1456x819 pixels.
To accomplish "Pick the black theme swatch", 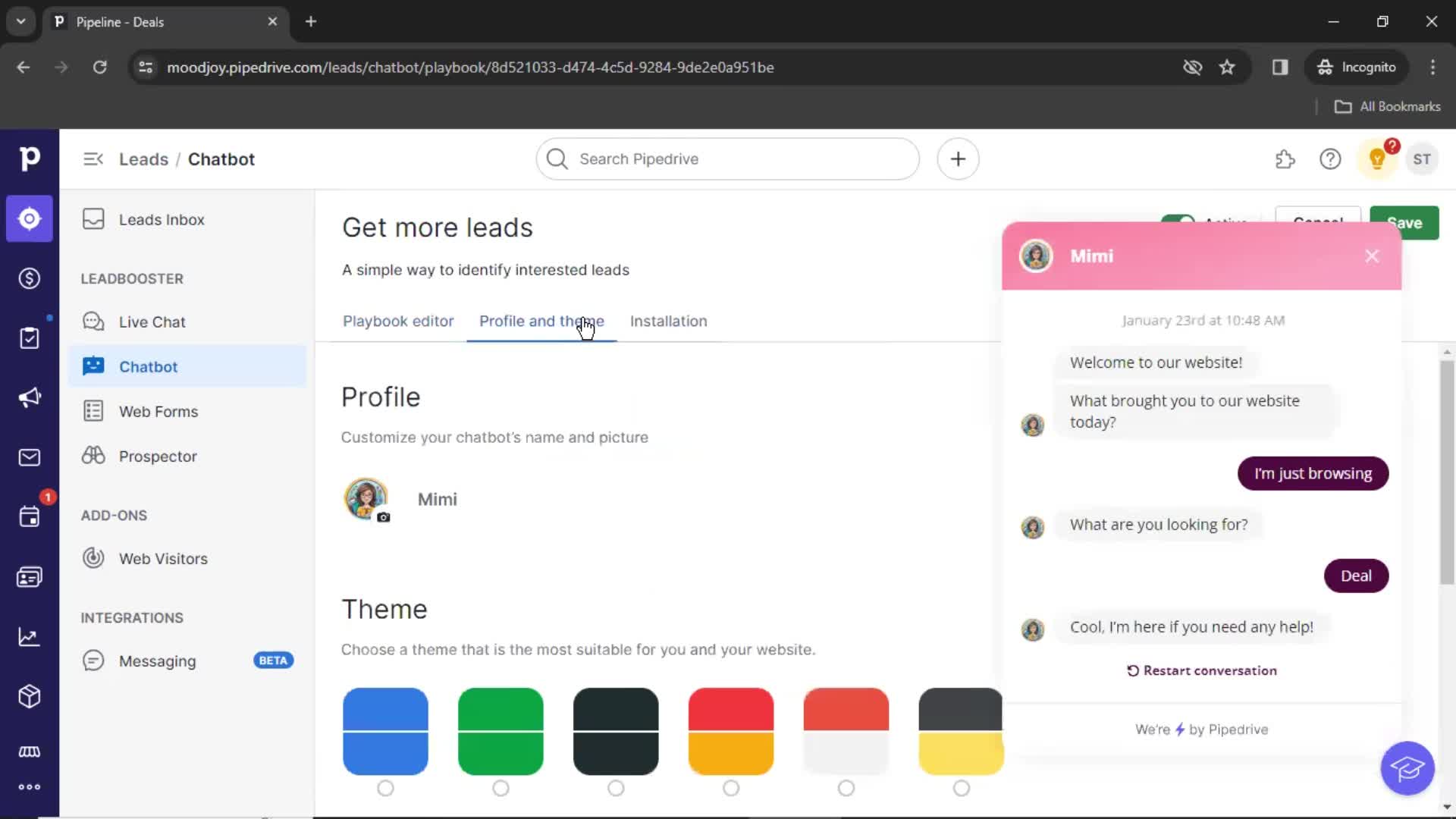I will click(616, 732).
